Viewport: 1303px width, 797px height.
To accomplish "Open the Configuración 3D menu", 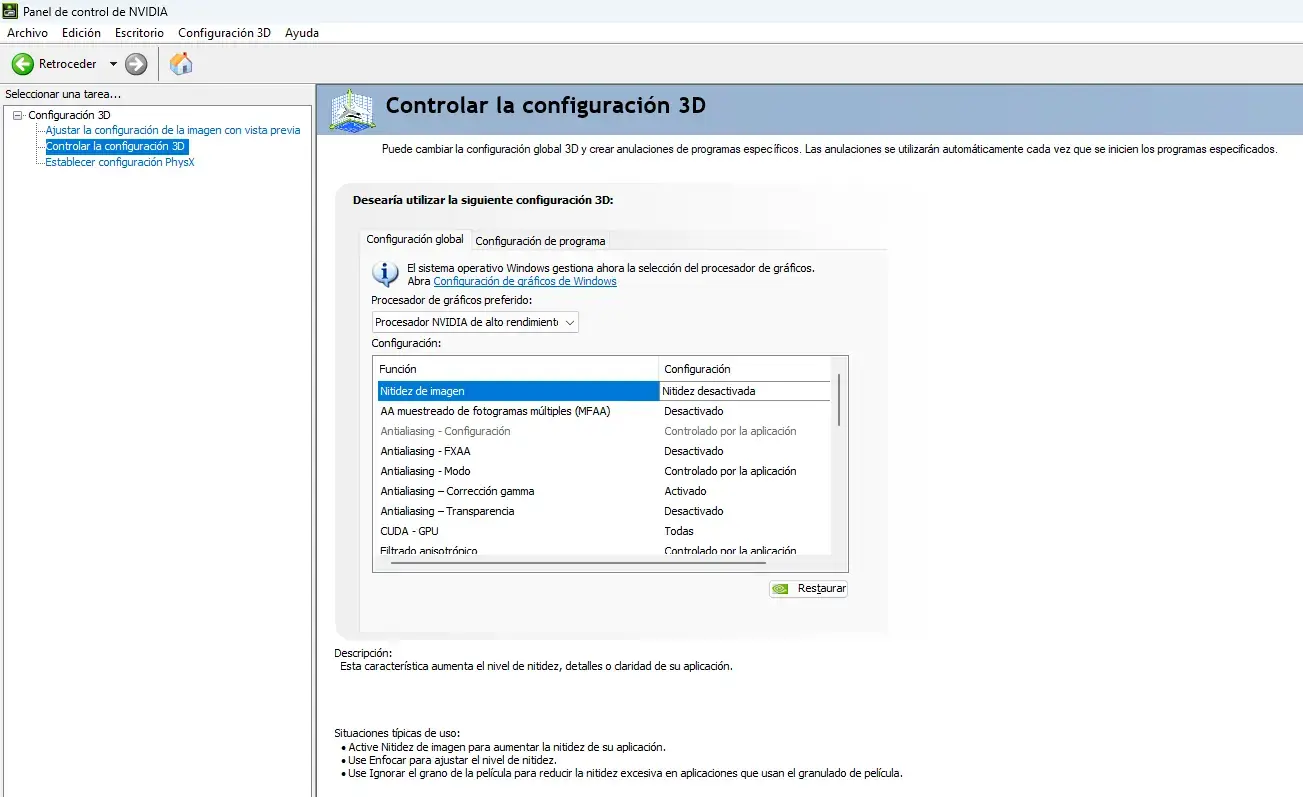I will point(224,33).
